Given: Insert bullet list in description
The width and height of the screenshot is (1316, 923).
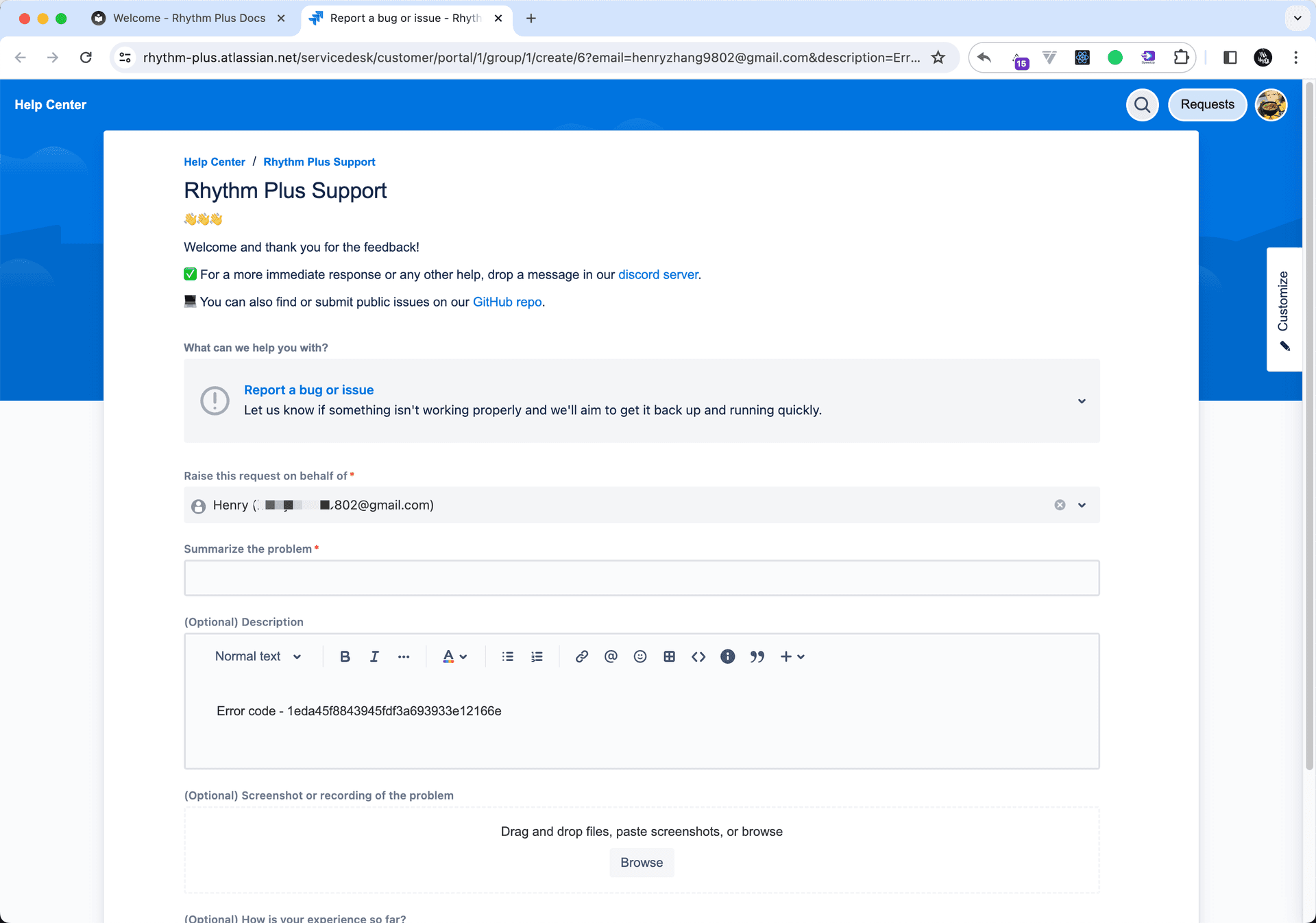Looking at the screenshot, I should click(507, 657).
